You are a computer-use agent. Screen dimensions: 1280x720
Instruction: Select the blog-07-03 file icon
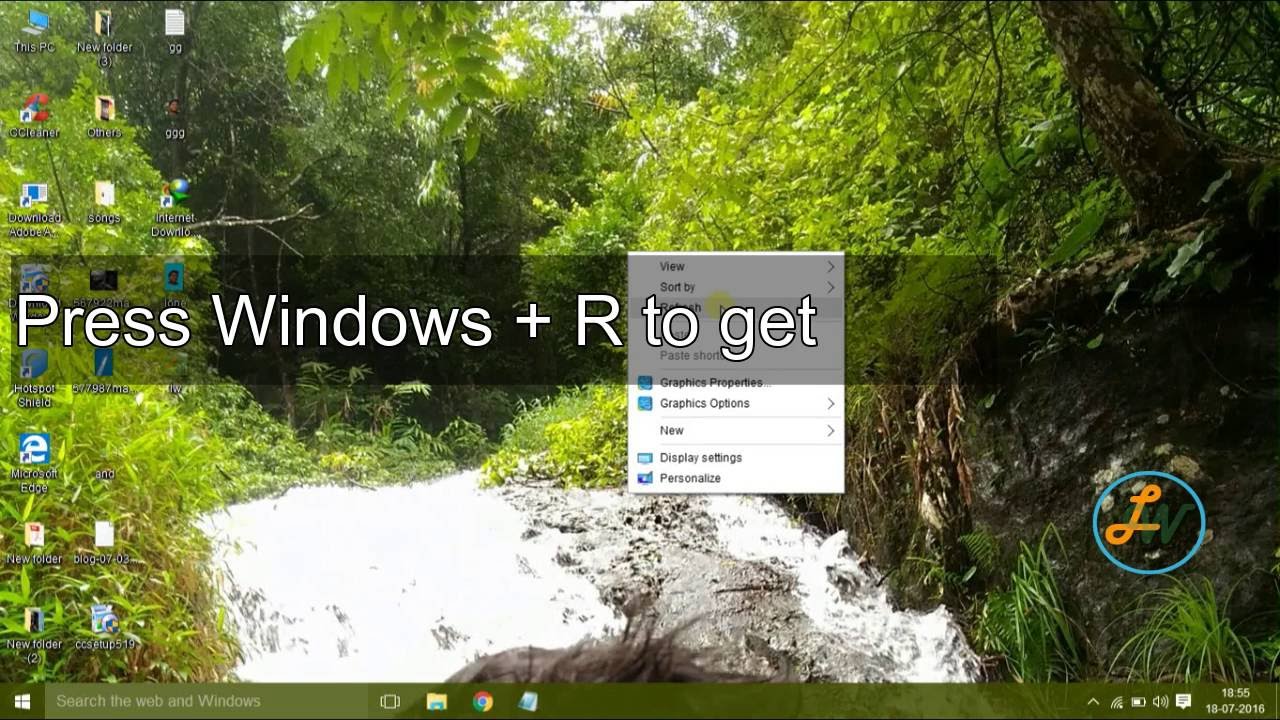104,543
